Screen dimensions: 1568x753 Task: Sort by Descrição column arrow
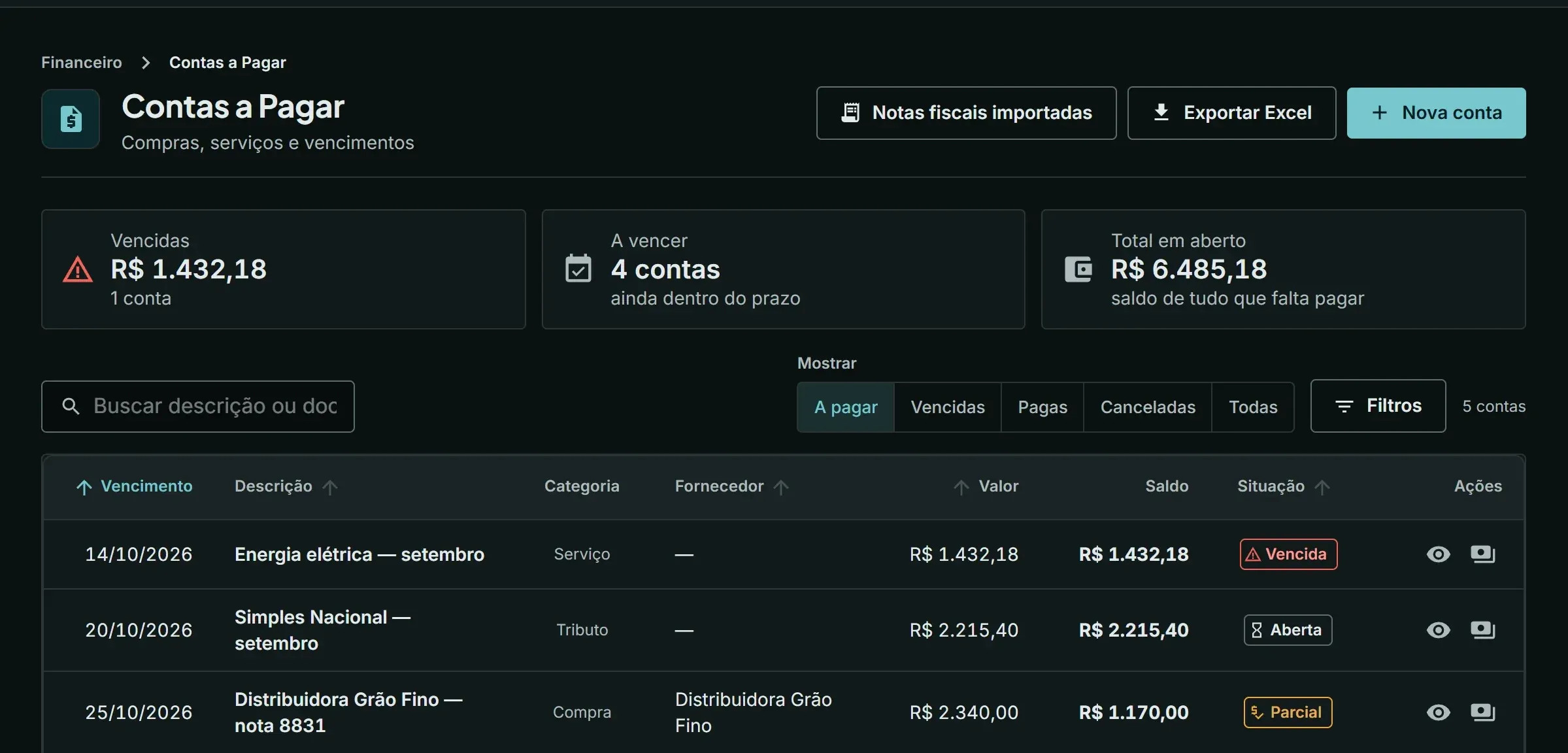(330, 487)
